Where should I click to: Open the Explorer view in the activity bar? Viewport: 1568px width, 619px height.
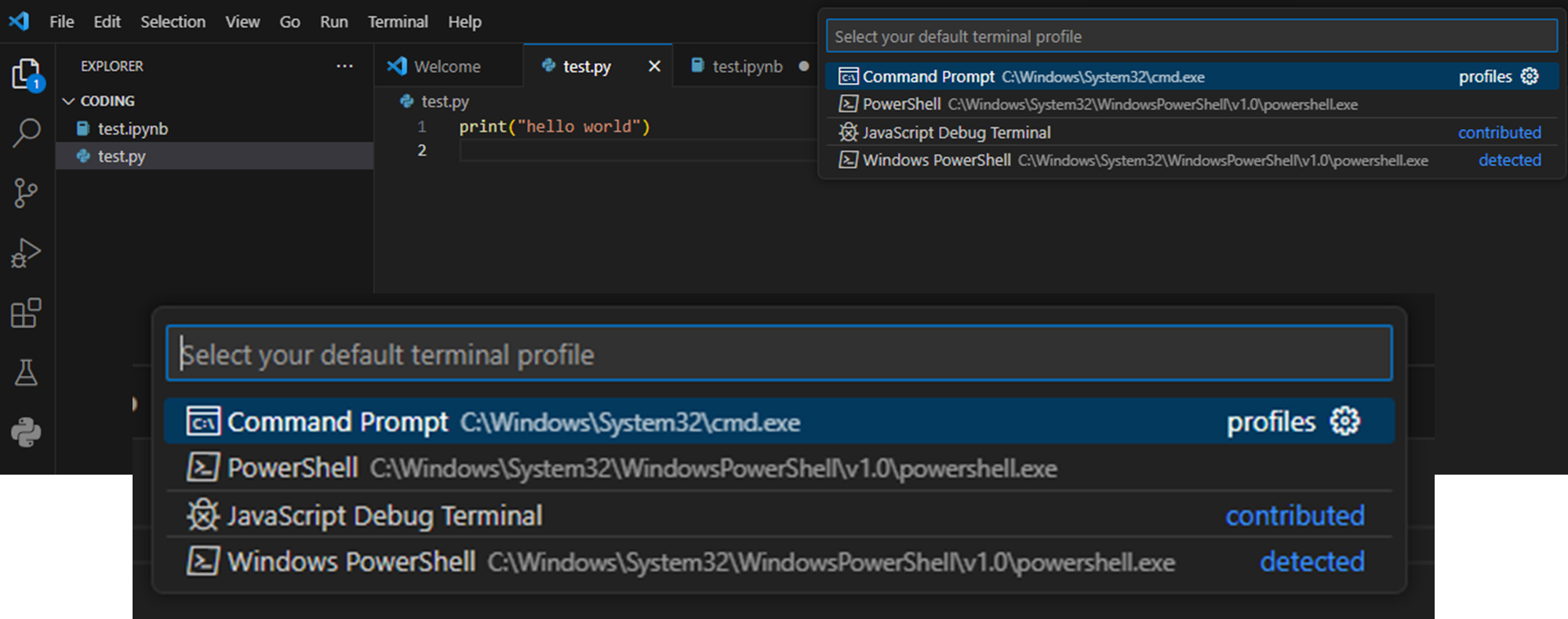click(x=27, y=75)
